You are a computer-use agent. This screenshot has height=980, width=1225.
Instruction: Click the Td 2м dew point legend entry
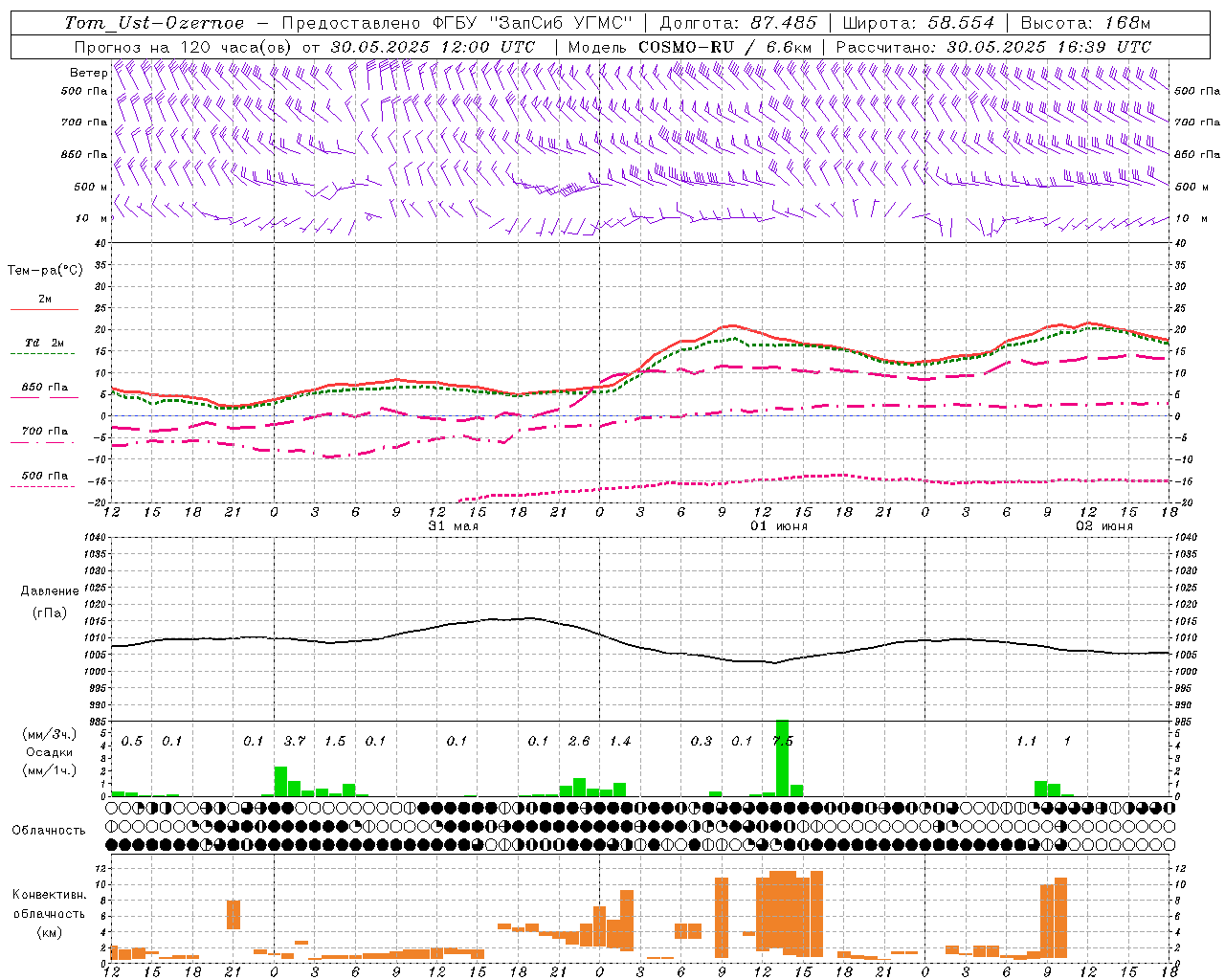click(45, 343)
